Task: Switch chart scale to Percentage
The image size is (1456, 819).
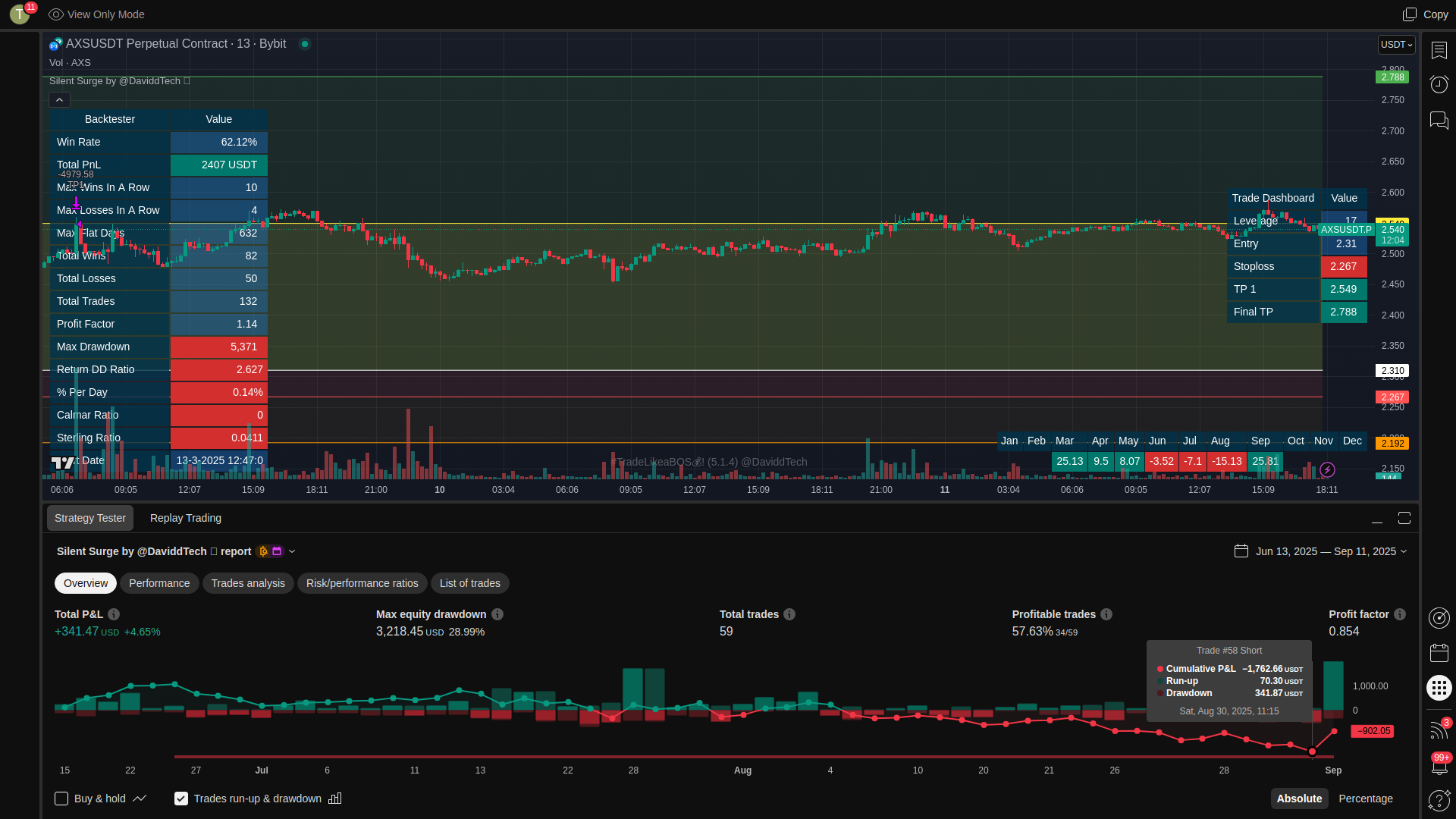Action: tap(1365, 799)
